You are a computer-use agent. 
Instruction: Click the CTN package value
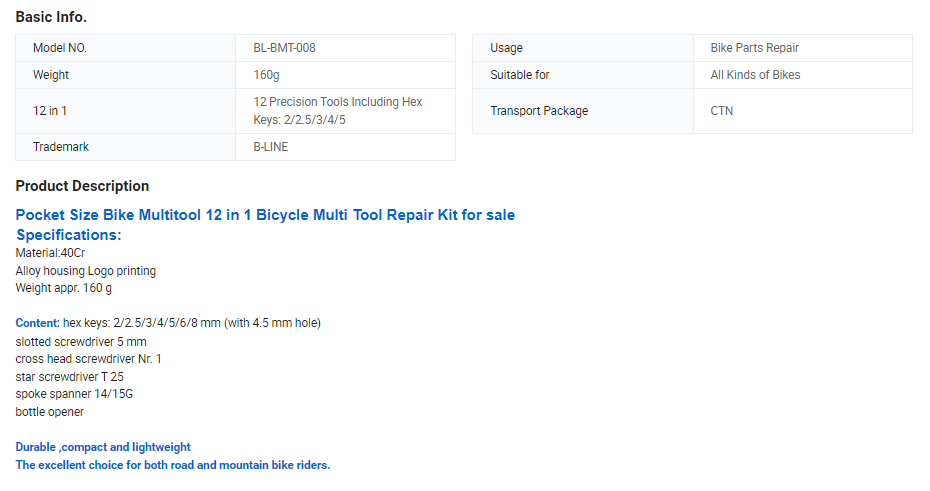[722, 111]
